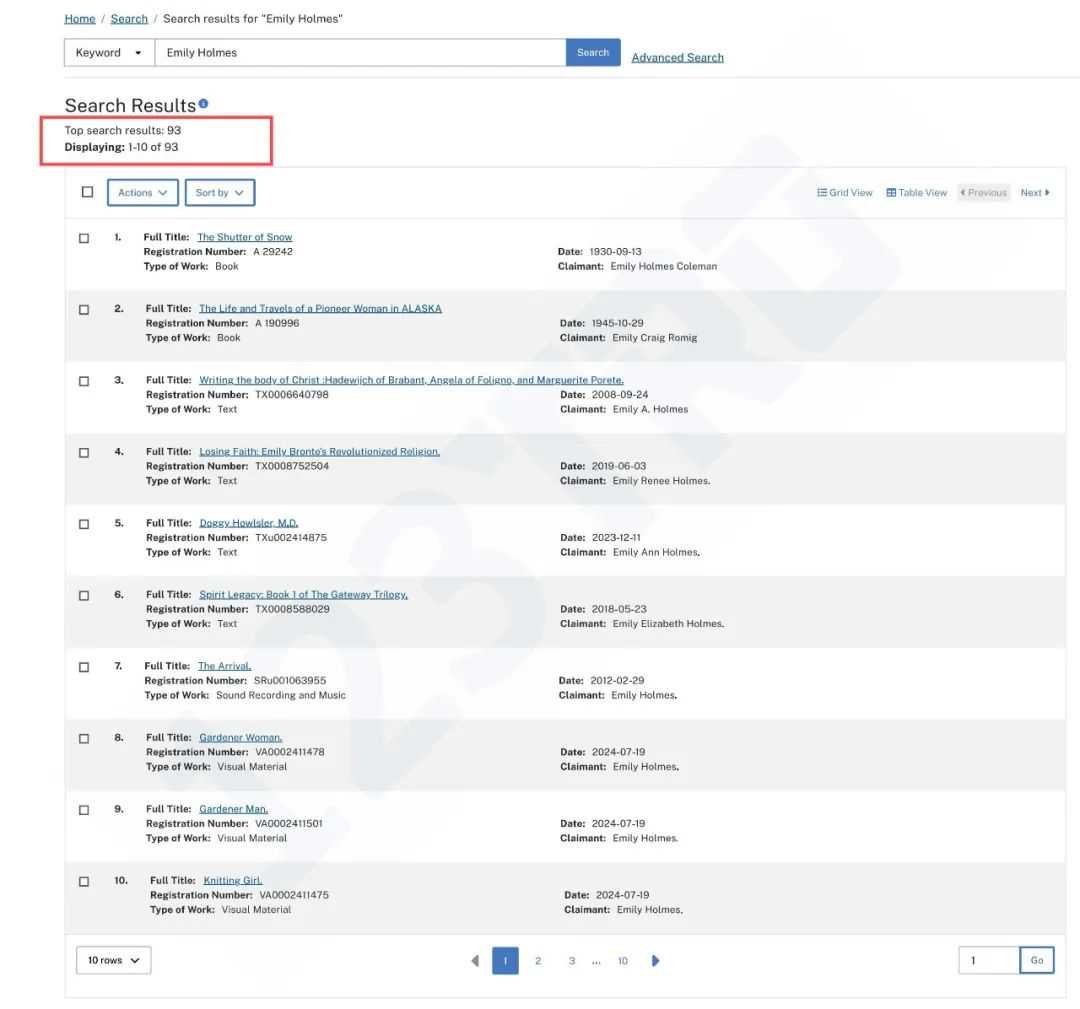Open the 10 rows per page dropdown
This screenshot has width=1080, height=1009.
click(x=114, y=960)
